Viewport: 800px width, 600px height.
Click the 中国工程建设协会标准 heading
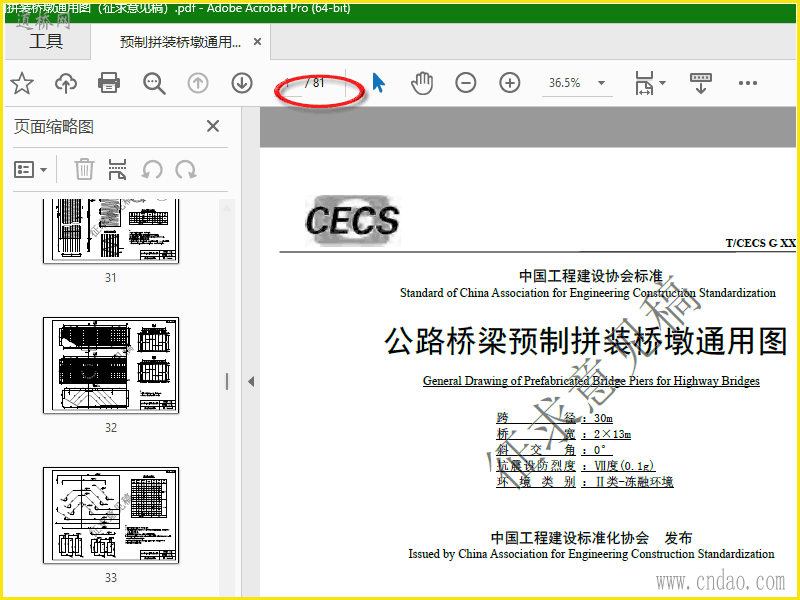591,276
